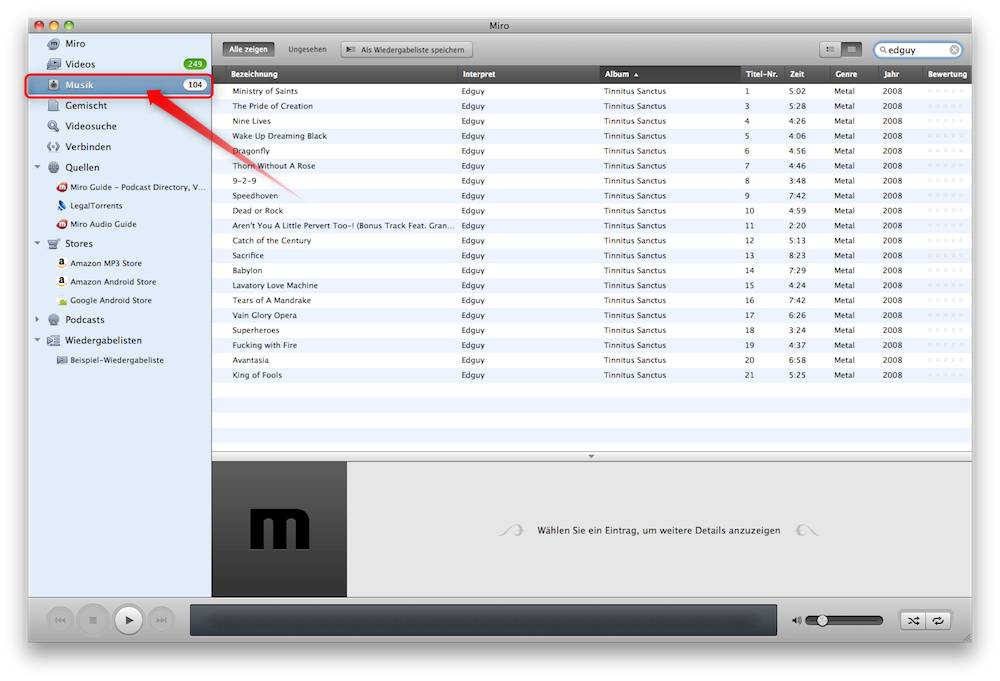The image size is (1000, 681).
Task: Click the volume speaker icon
Action: tap(796, 620)
